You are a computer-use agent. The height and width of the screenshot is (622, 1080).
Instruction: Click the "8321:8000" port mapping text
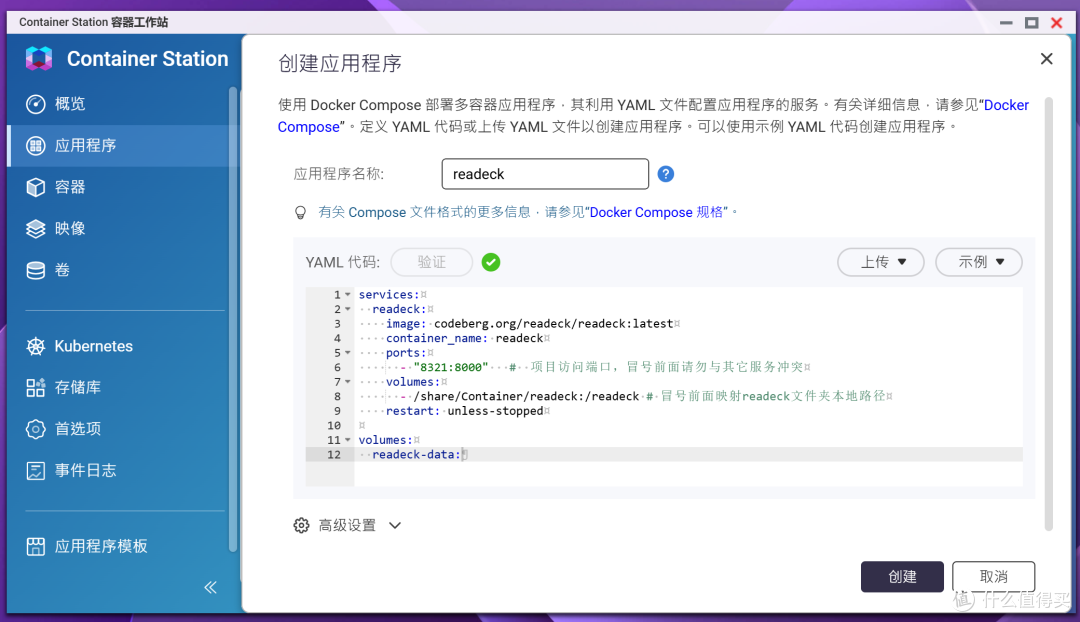(x=451, y=367)
